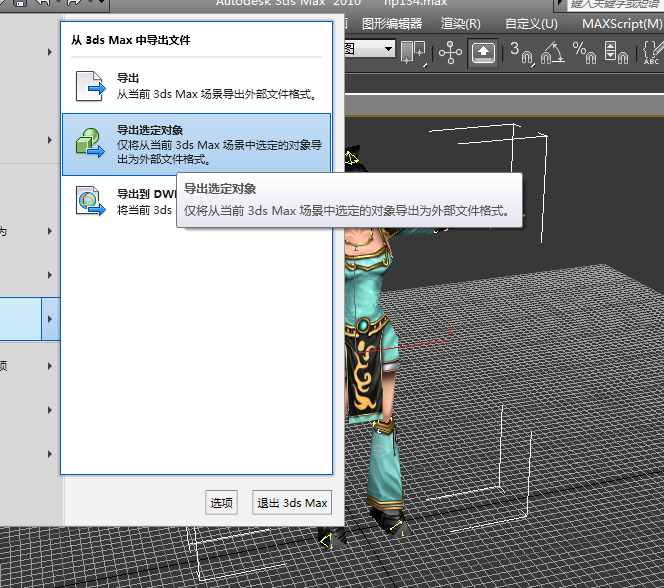Click the DWF globe page icon
Viewport: 664px width, 588px height.
90,201
